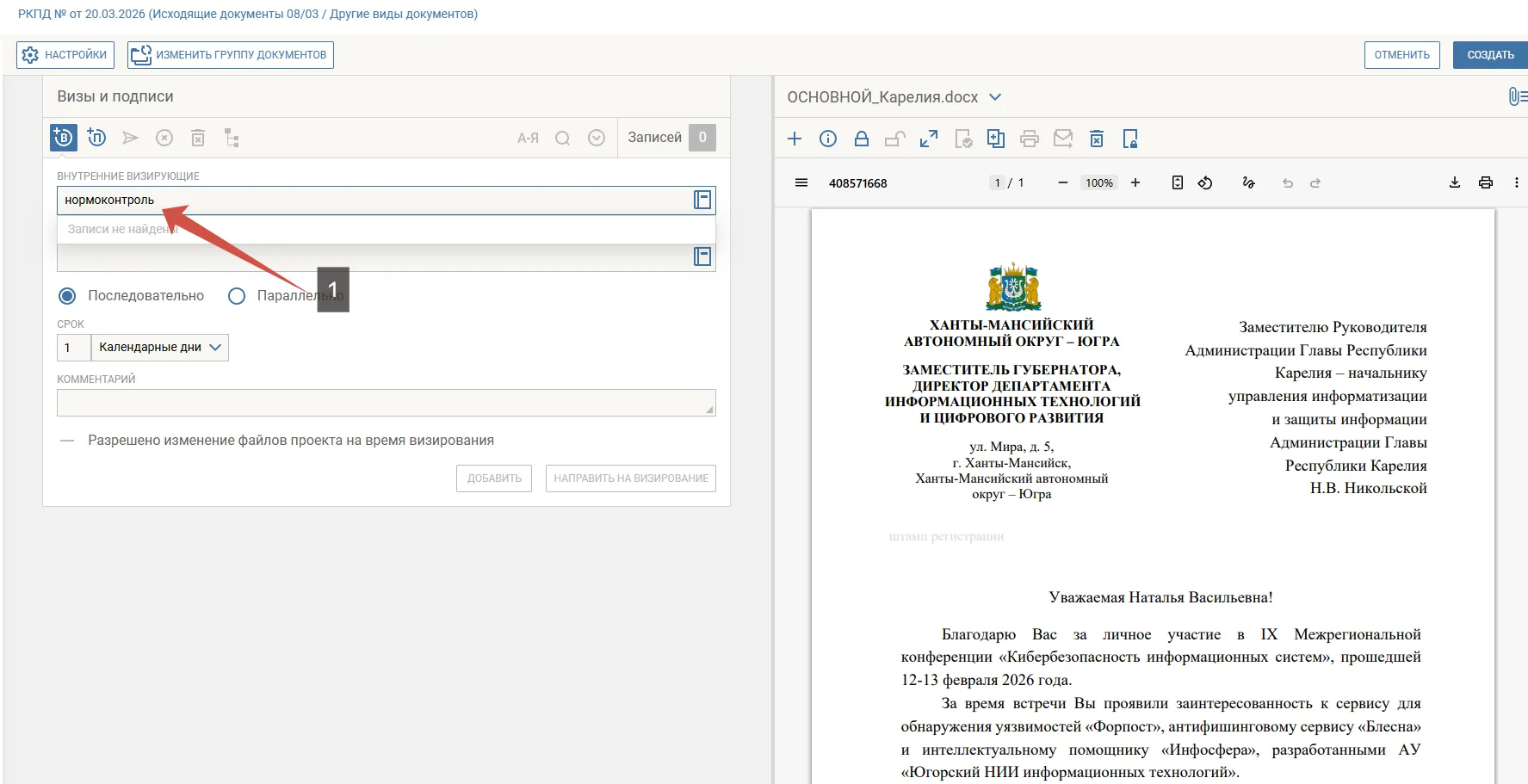This screenshot has height=784, width=1528.
Task: Expand the circled chevron in visas toolbar
Action: tap(597, 138)
